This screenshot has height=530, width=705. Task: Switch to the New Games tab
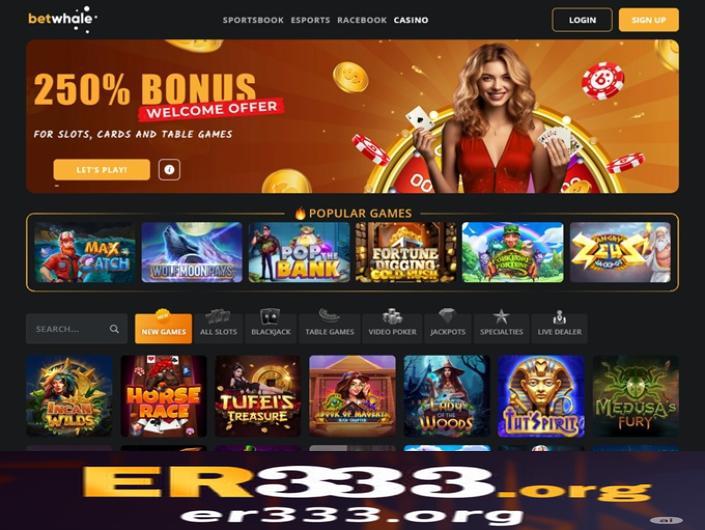[164, 328]
